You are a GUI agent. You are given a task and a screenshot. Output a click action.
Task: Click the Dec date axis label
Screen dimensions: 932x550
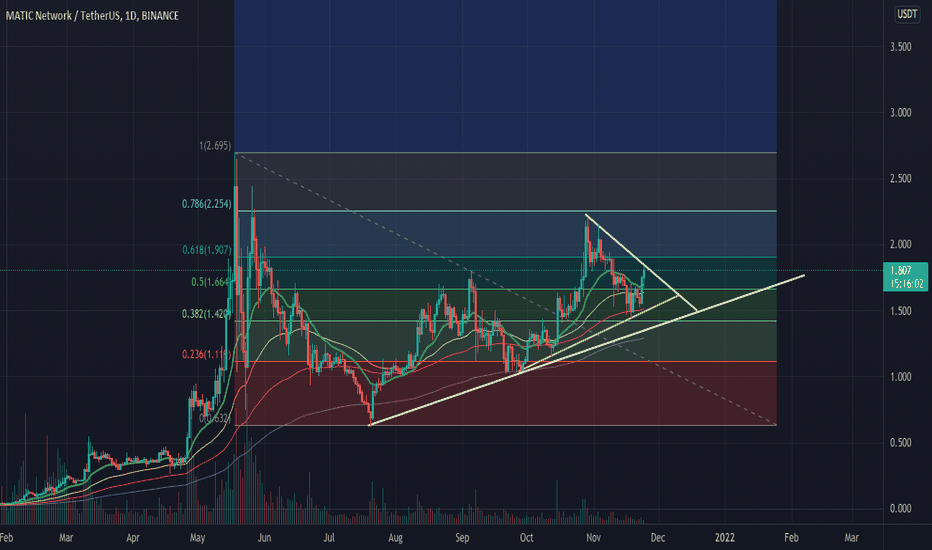pyautogui.click(x=657, y=538)
